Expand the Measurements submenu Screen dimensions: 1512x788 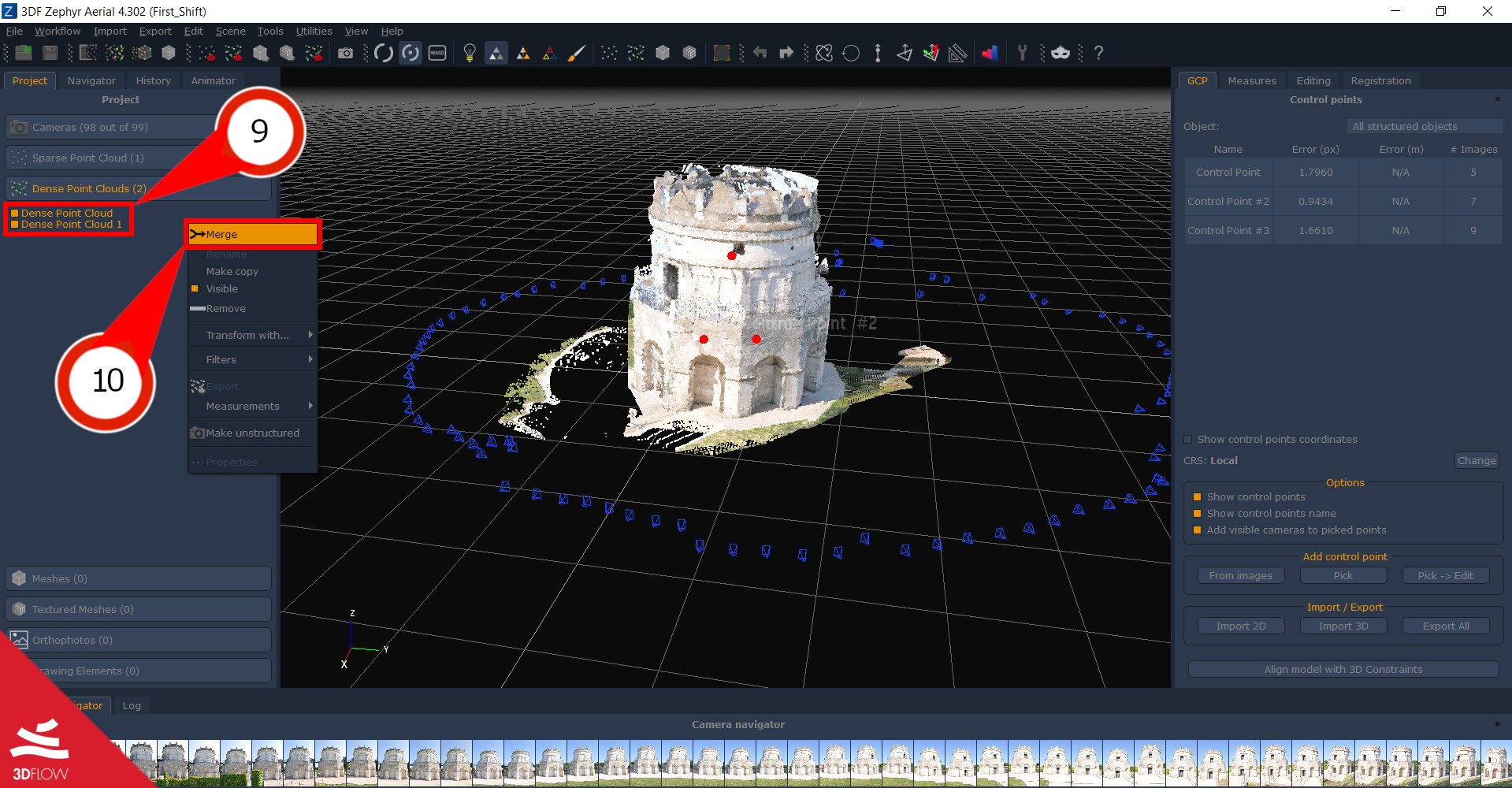pos(252,407)
